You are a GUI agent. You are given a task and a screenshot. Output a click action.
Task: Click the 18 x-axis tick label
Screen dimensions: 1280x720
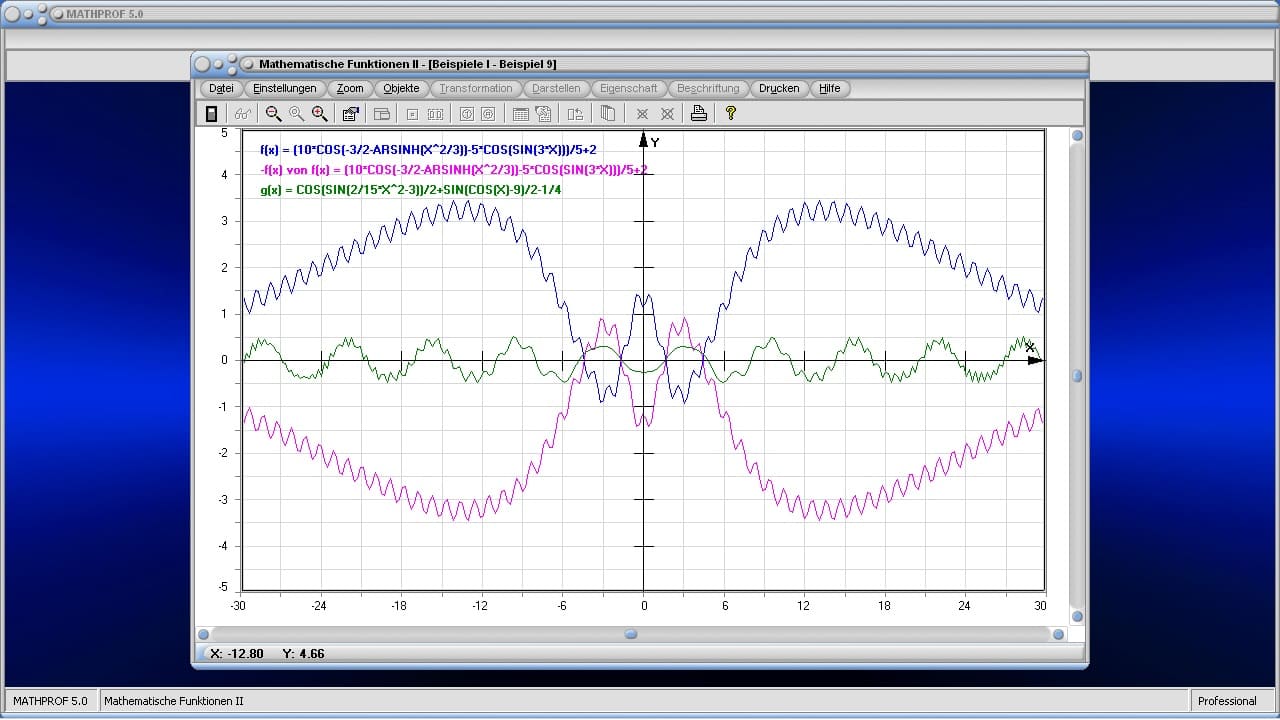pos(884,605)
